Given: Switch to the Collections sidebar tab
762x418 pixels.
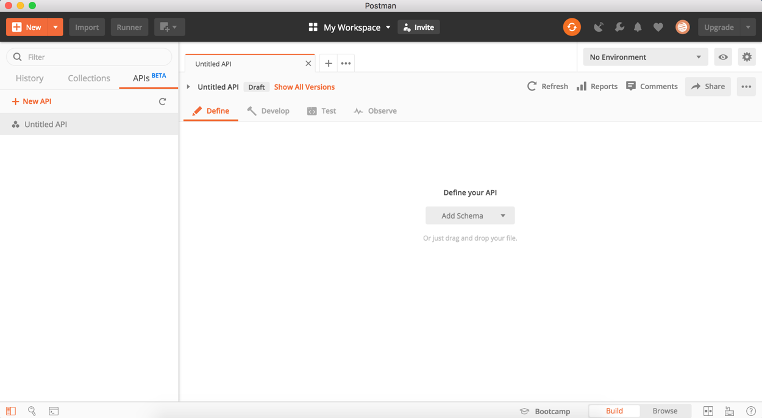Looking at the screenshot, I should (89, 78).
